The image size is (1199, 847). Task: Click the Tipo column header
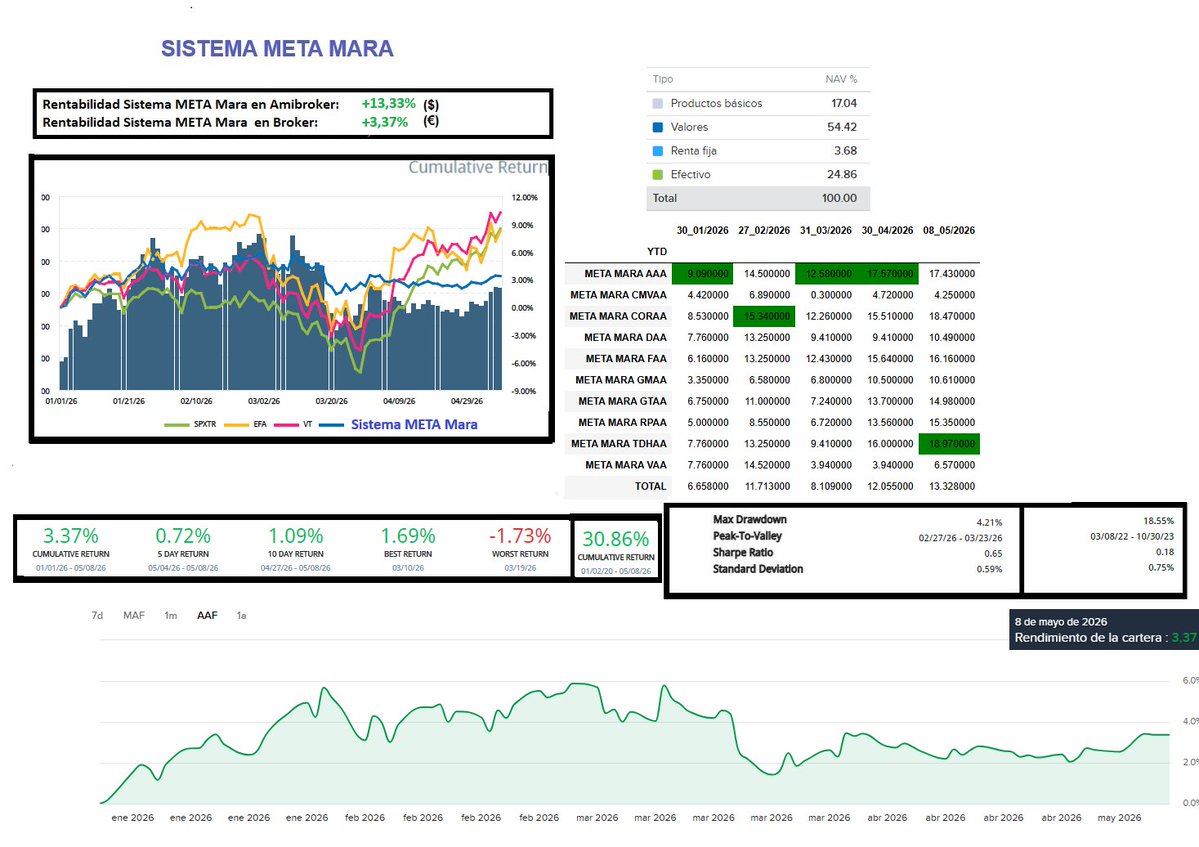click(663, 79)
